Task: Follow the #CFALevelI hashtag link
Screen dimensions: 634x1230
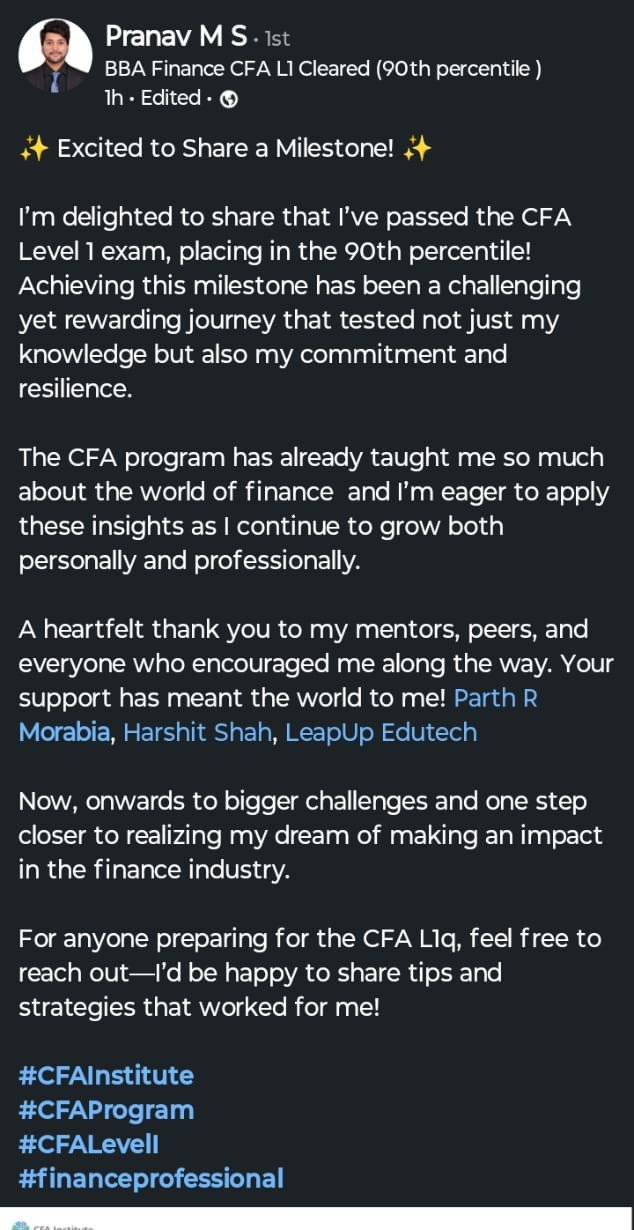Action: pyautogui.click(x=88, y=1144)
